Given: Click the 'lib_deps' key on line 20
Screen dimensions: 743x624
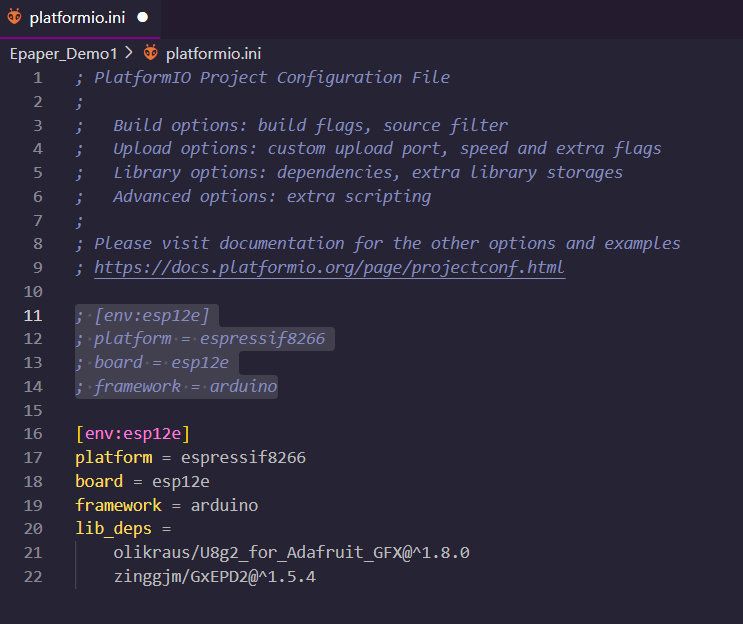Looking at the screenshot, I should 114,529.
